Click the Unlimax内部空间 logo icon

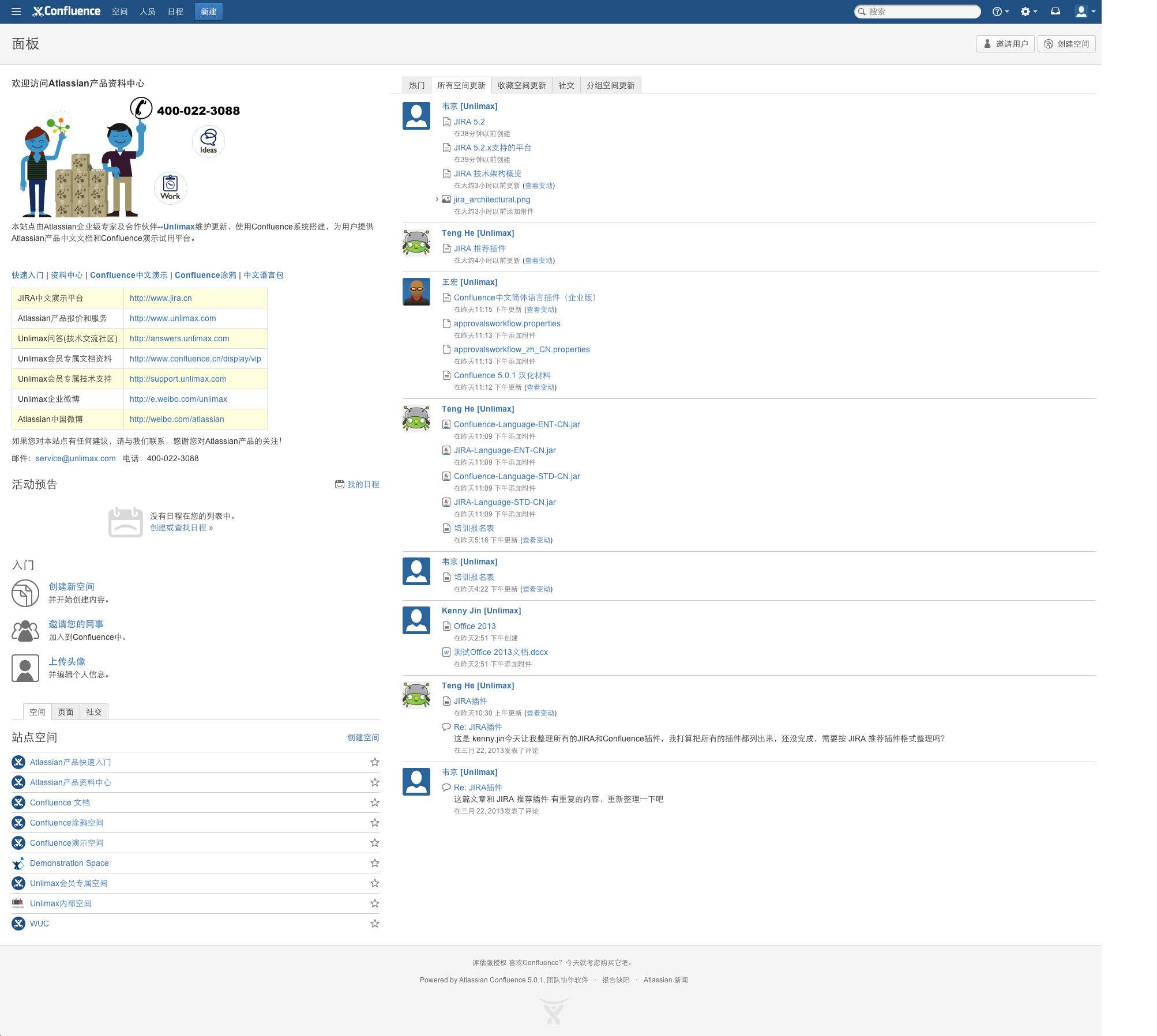[18, 903]
